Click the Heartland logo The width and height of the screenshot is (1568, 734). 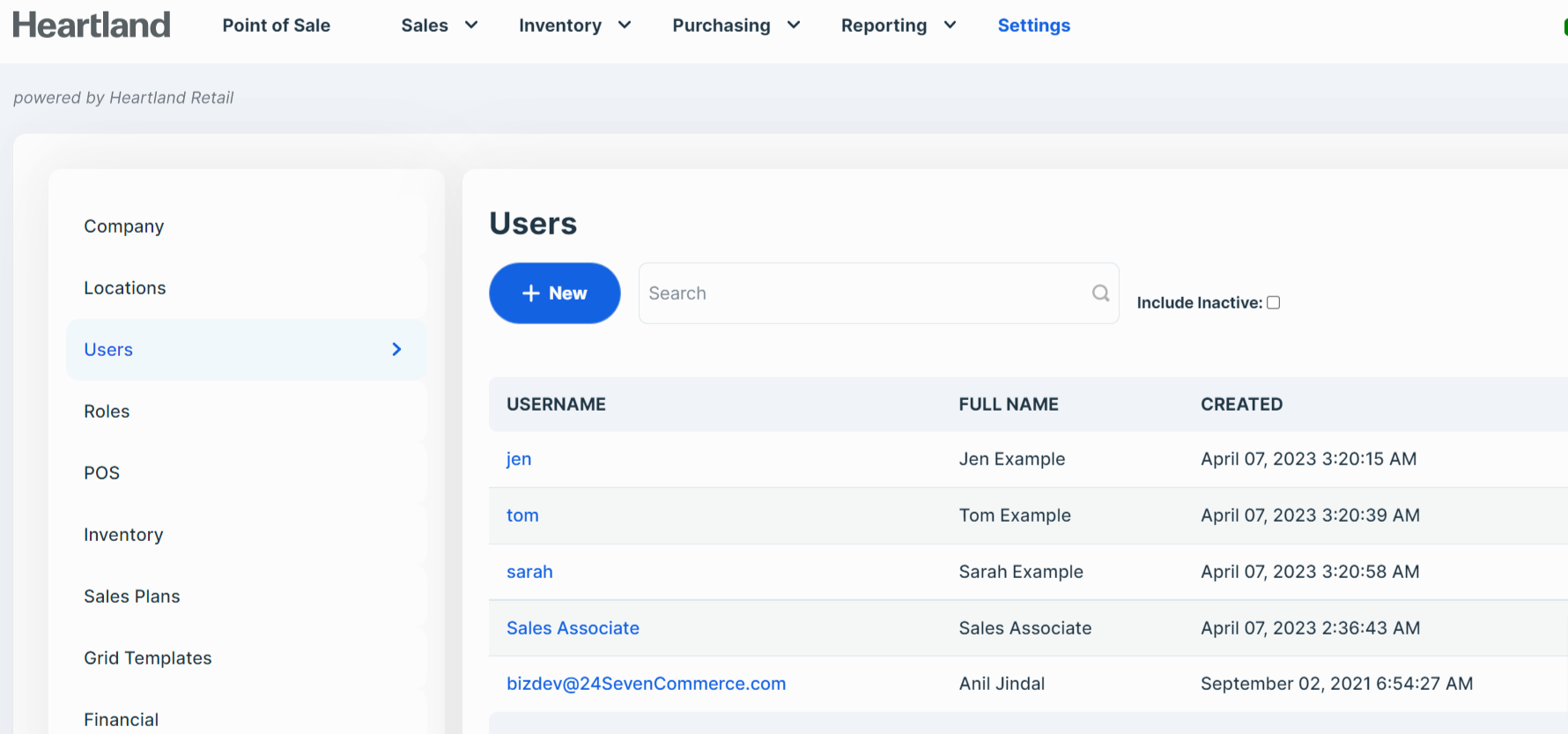click(x=92, y=25)
